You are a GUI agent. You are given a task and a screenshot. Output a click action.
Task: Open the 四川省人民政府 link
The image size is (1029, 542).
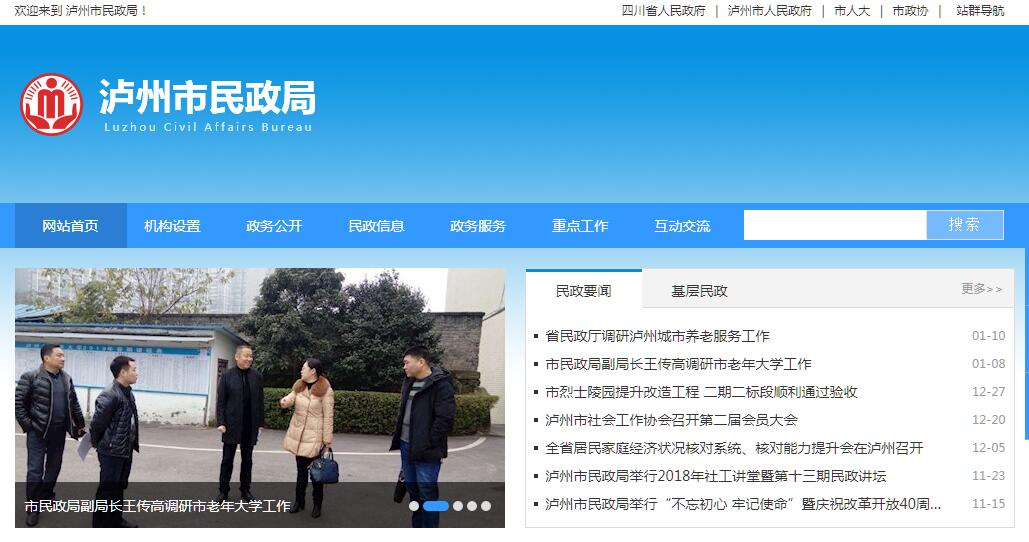[663, 11]
